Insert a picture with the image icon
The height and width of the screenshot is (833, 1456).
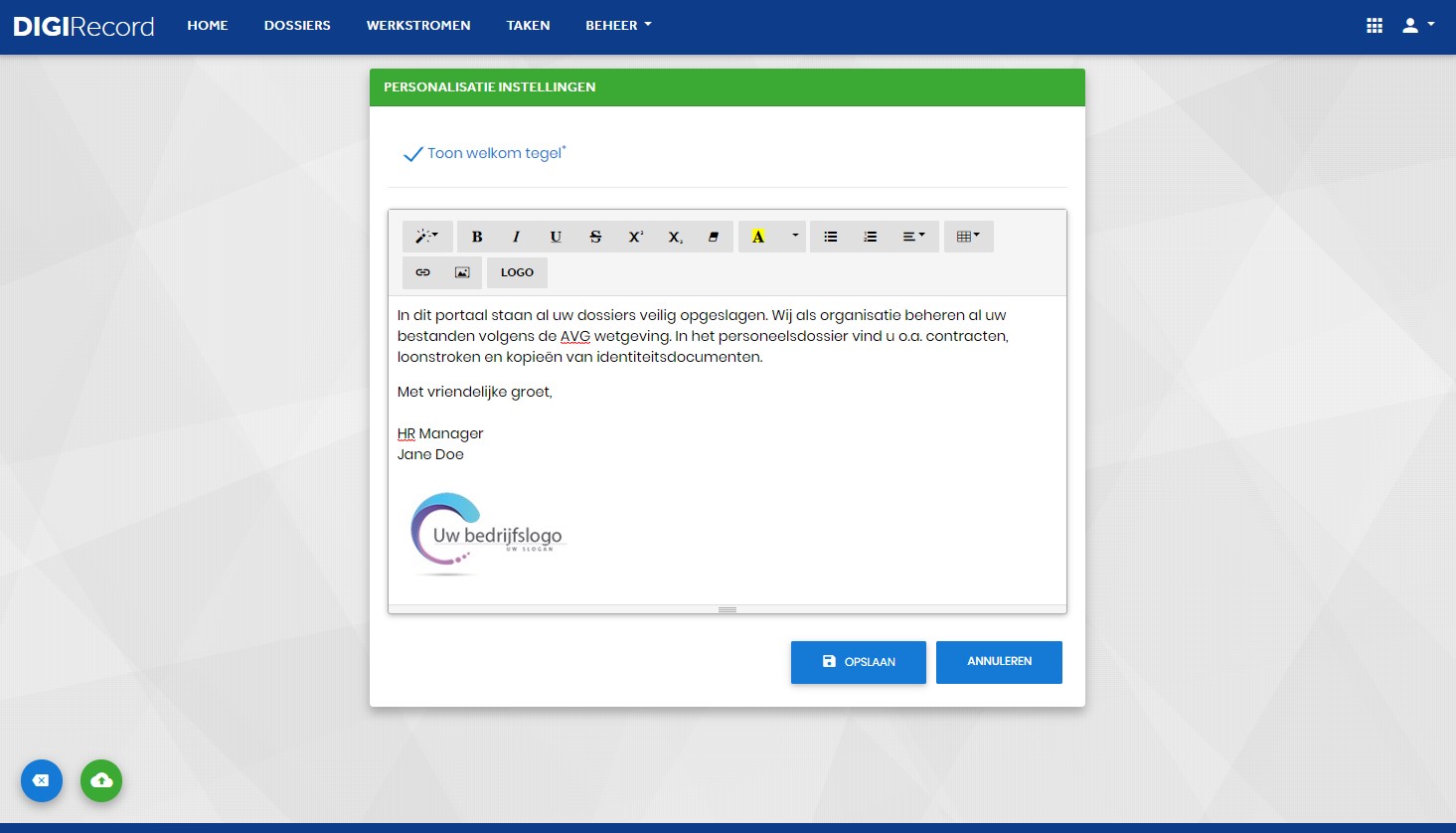click(x=462, y=272)
